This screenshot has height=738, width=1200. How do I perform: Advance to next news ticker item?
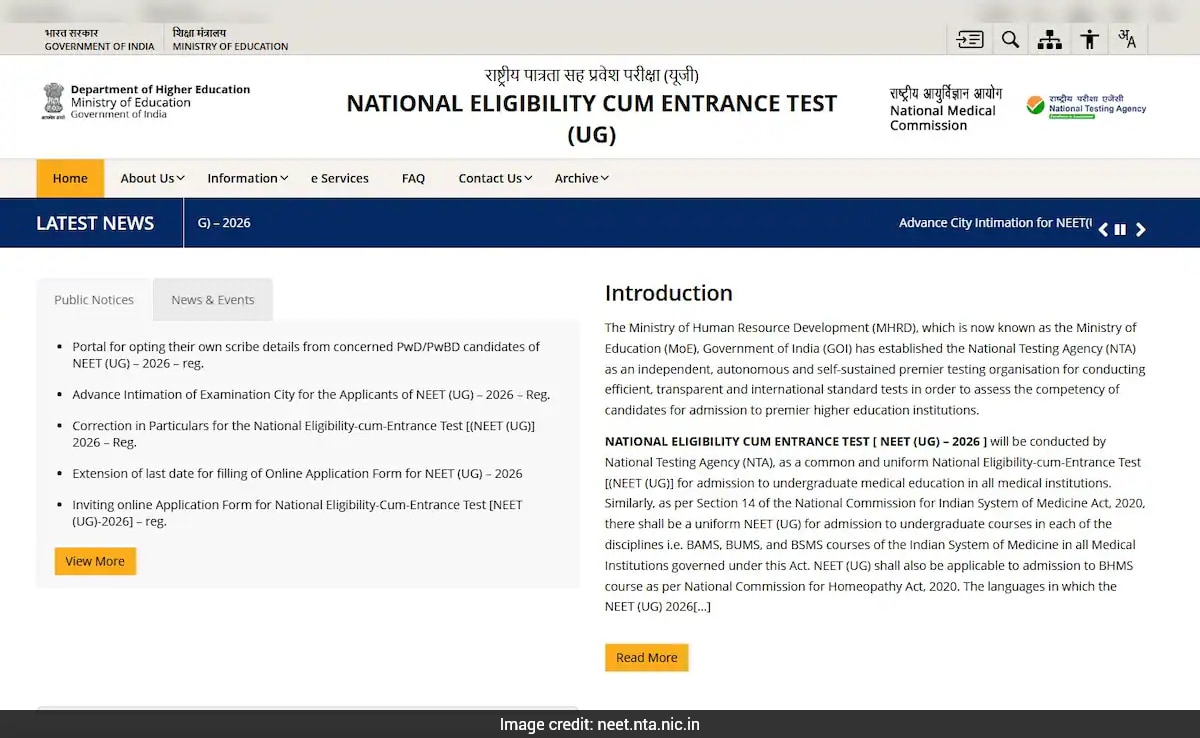point(1140,230)
